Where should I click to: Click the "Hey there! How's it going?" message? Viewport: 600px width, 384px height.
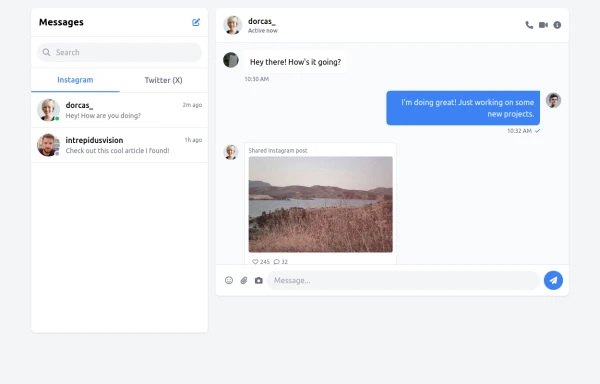295,62
